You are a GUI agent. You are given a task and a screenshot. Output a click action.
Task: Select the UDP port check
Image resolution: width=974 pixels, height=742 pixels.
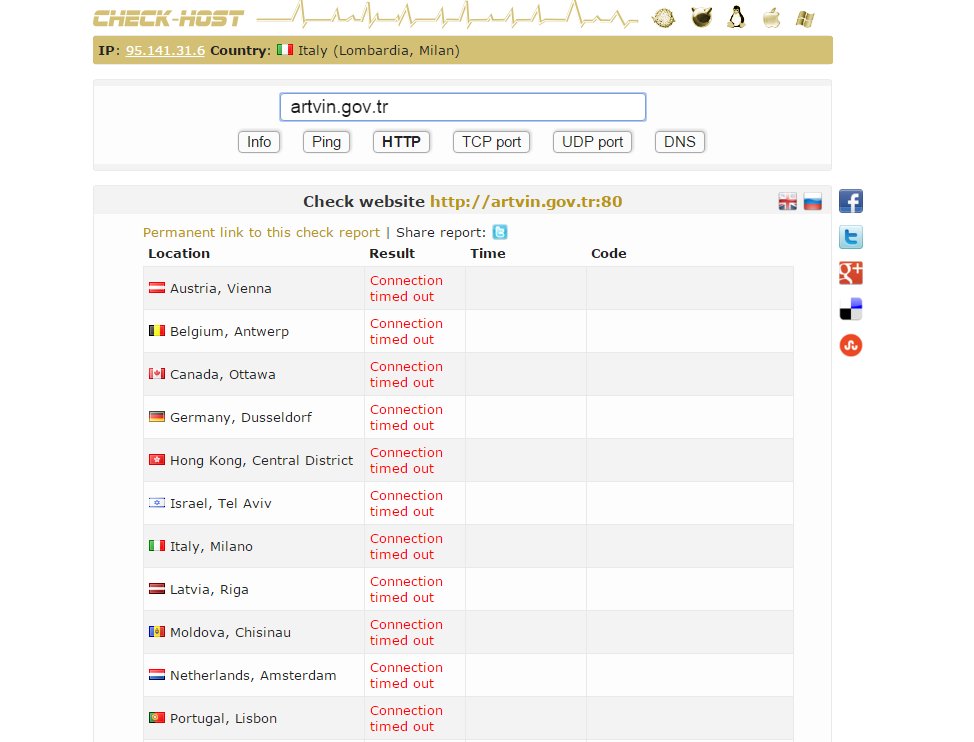tap(592, 142)
